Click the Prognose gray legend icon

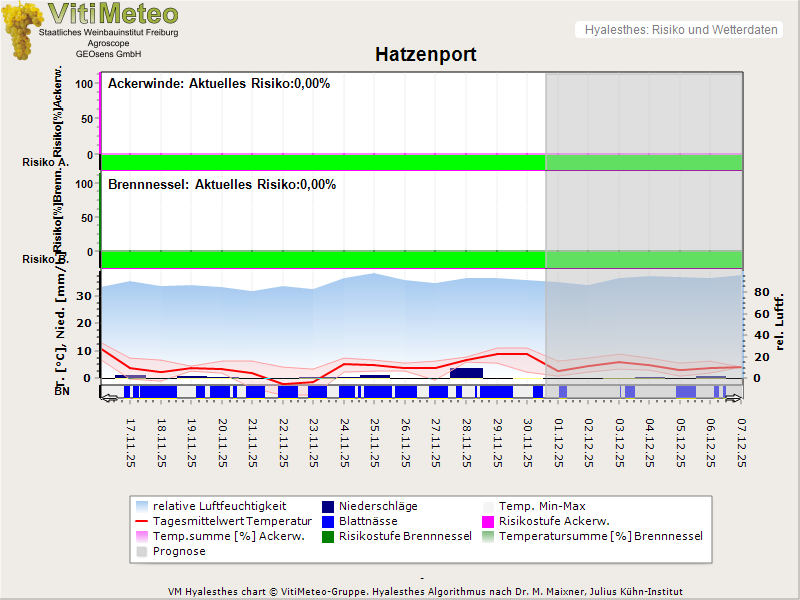[141, 551]
